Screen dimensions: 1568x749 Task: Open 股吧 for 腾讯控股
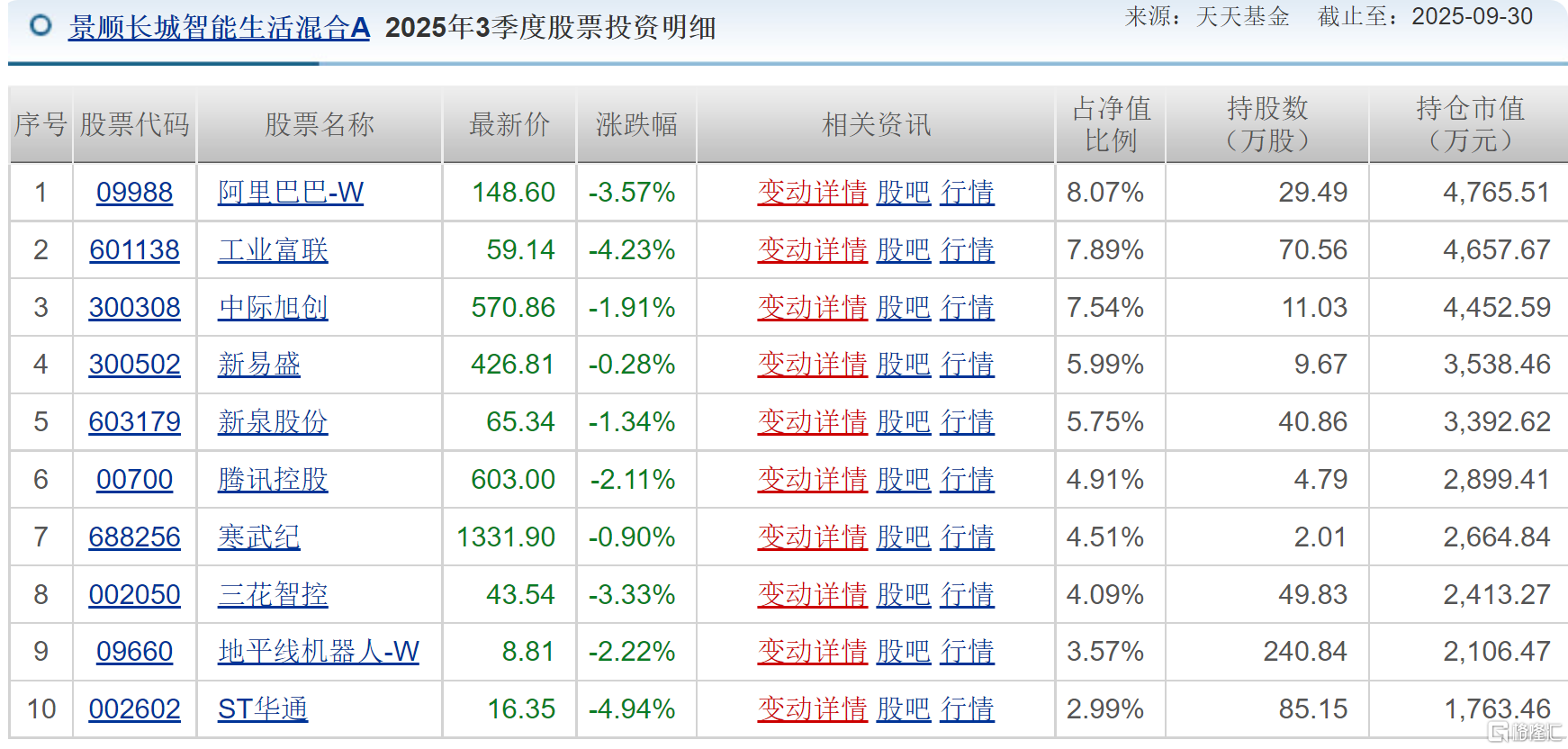coord(904,480)
